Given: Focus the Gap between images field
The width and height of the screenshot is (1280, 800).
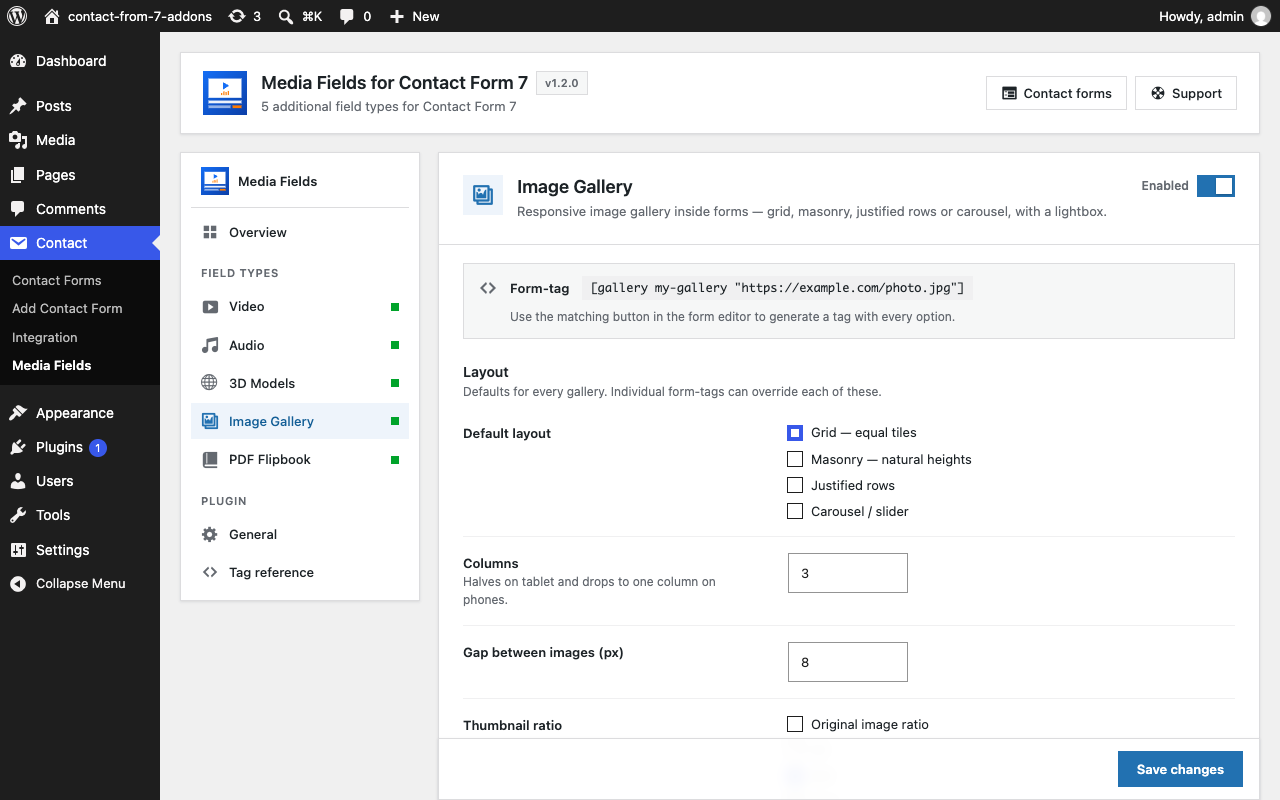Looking at the screenshot, I should pos(848,662).
